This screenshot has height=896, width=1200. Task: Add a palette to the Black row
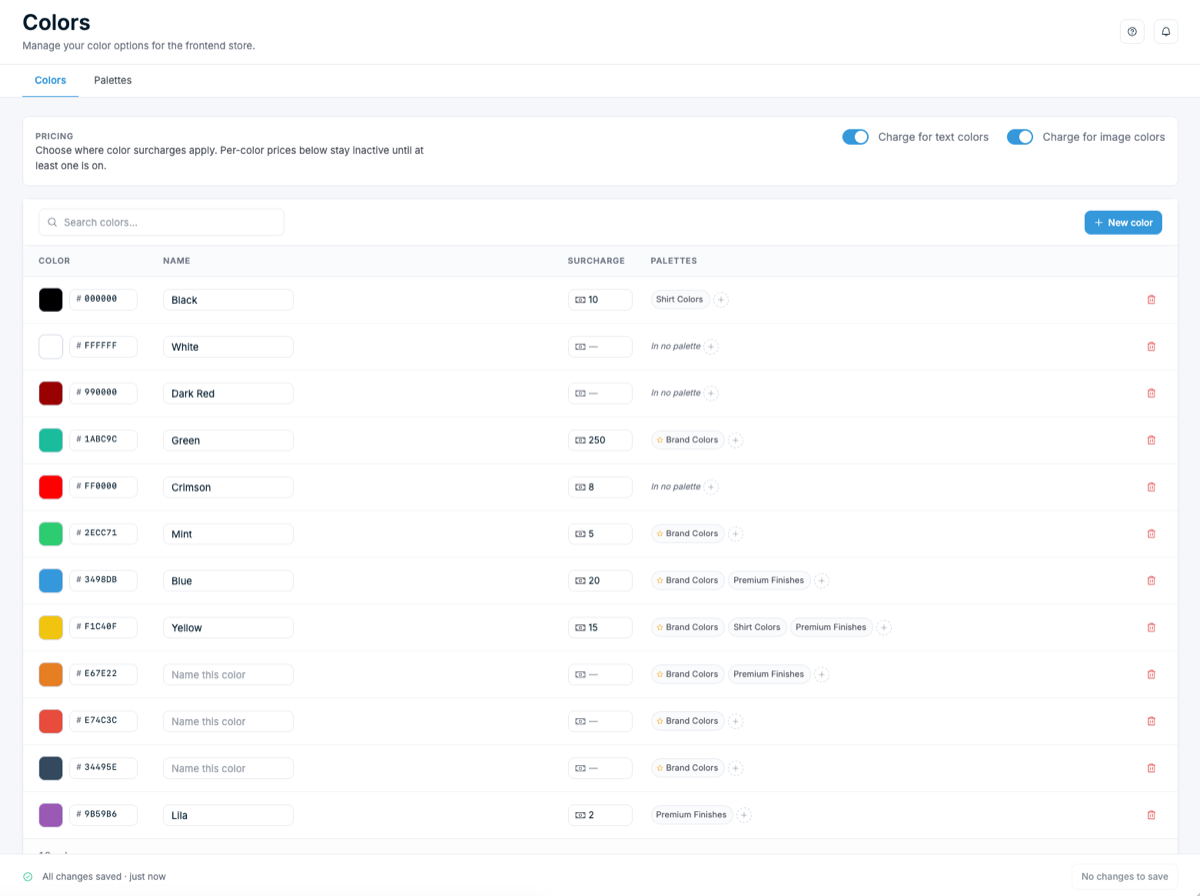pos(721,300)
